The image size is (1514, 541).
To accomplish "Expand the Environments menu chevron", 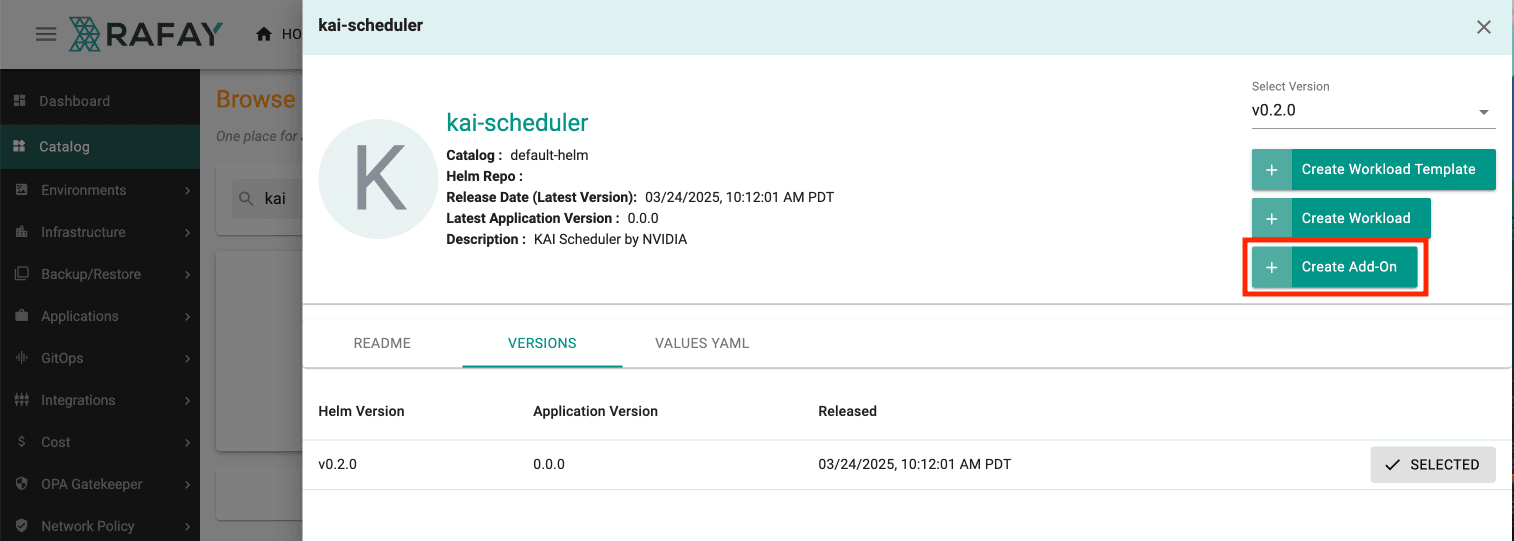I will pyautogui.click(x=187, y=190).
